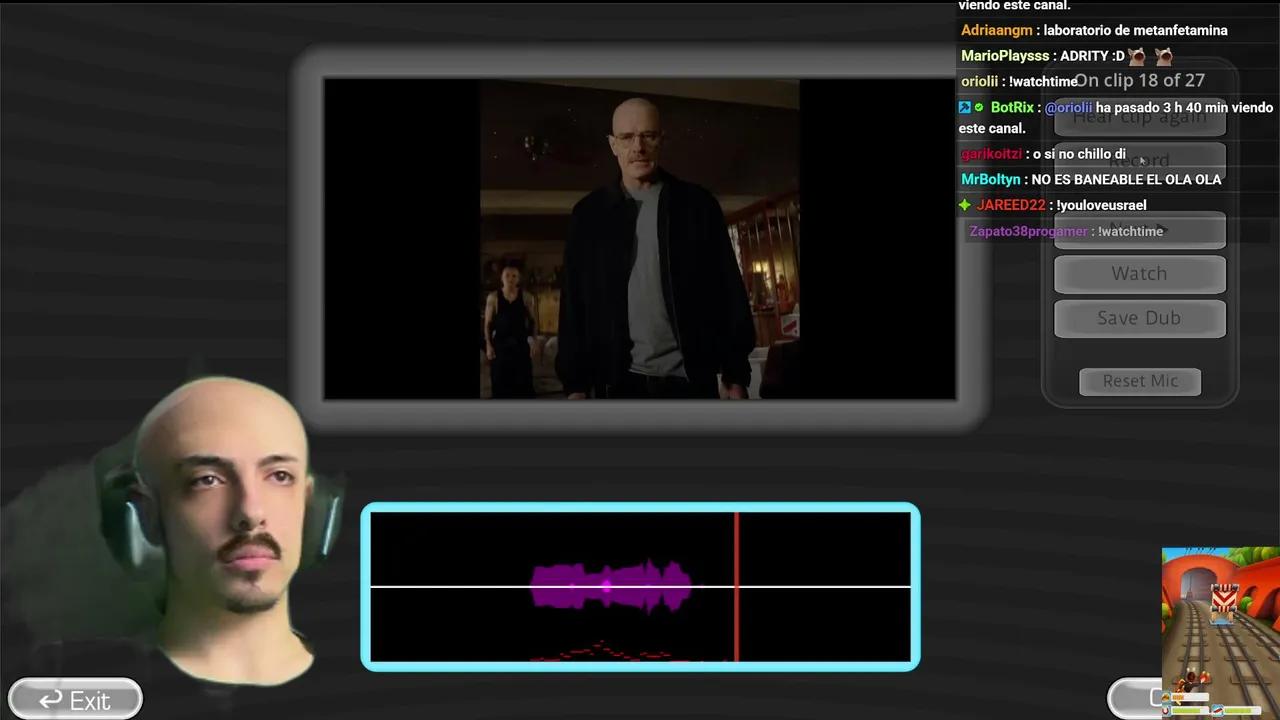1280x720 pixels.
Task: Click the blue badge icon beside BotRix
Action: tap(965, 107)
